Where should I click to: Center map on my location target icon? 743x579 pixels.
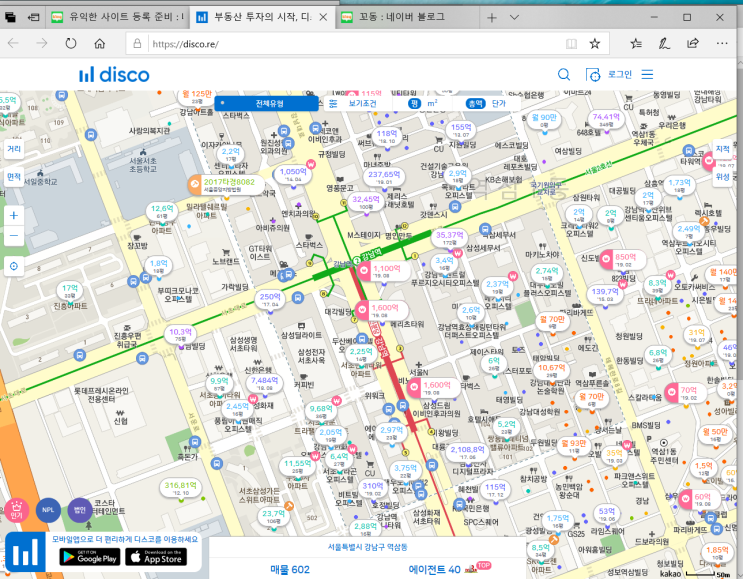click(14, 266)
